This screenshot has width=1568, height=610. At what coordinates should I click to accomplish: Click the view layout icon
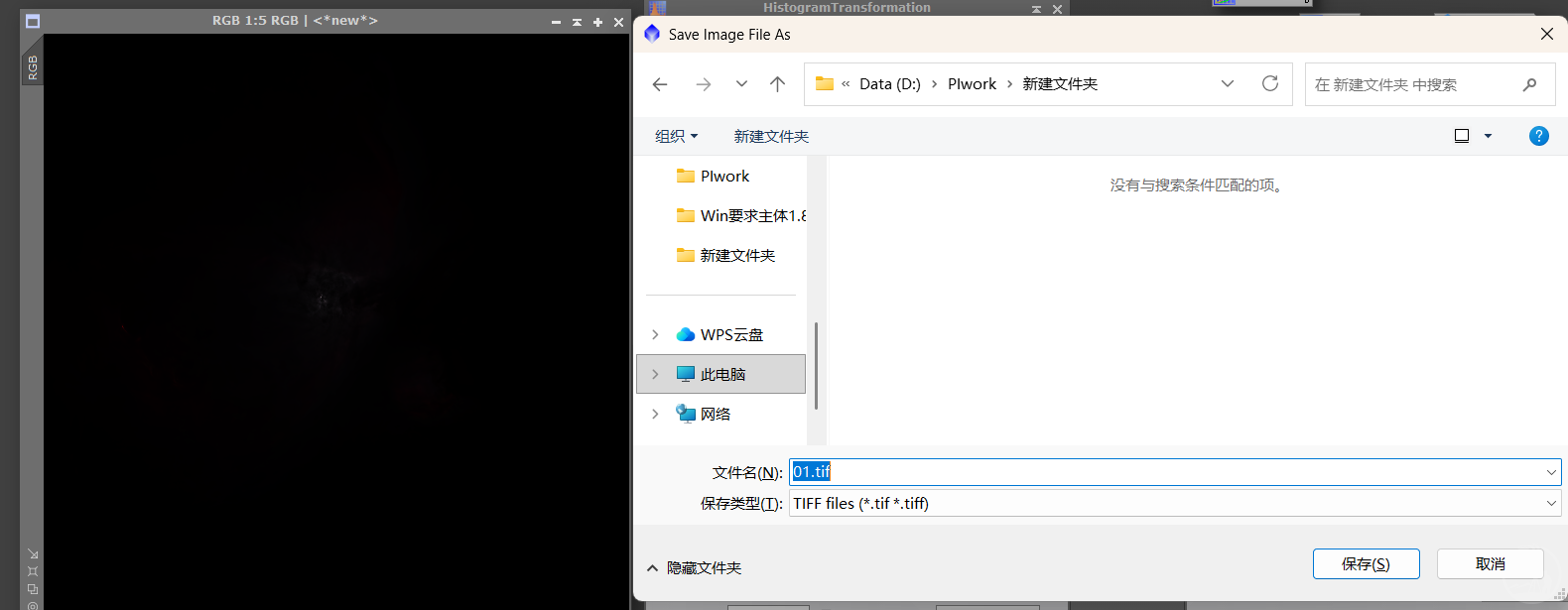coord(1462,136)
